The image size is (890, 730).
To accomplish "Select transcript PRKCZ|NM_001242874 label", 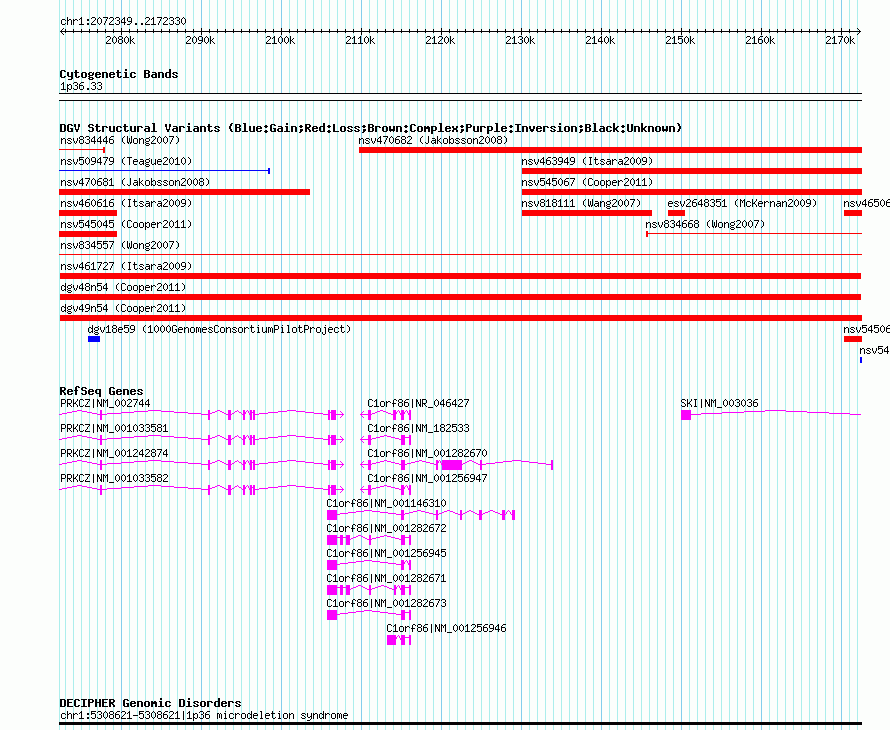I will tap(114, 454).
